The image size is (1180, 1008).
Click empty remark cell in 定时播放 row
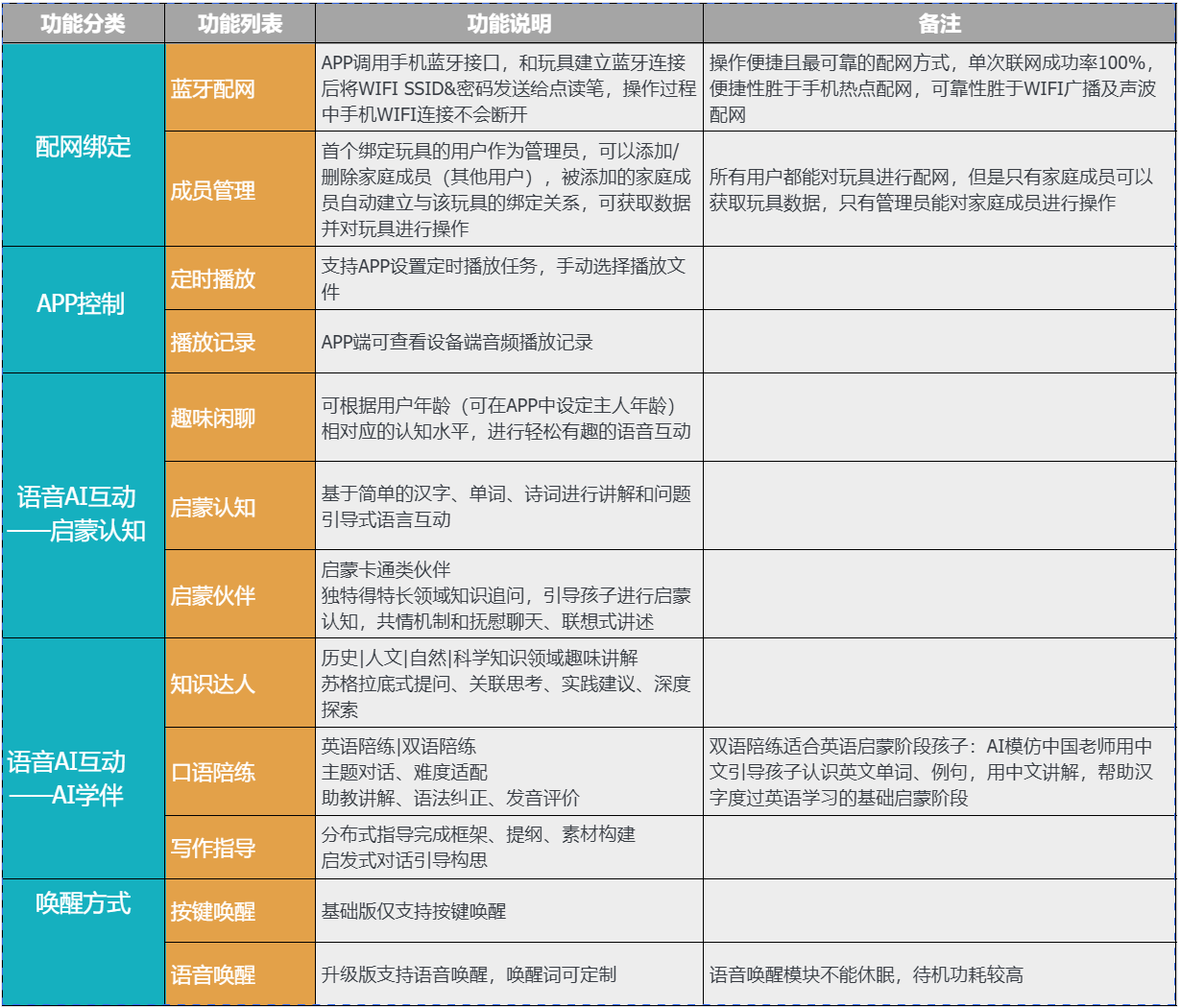tap(939, 278)
